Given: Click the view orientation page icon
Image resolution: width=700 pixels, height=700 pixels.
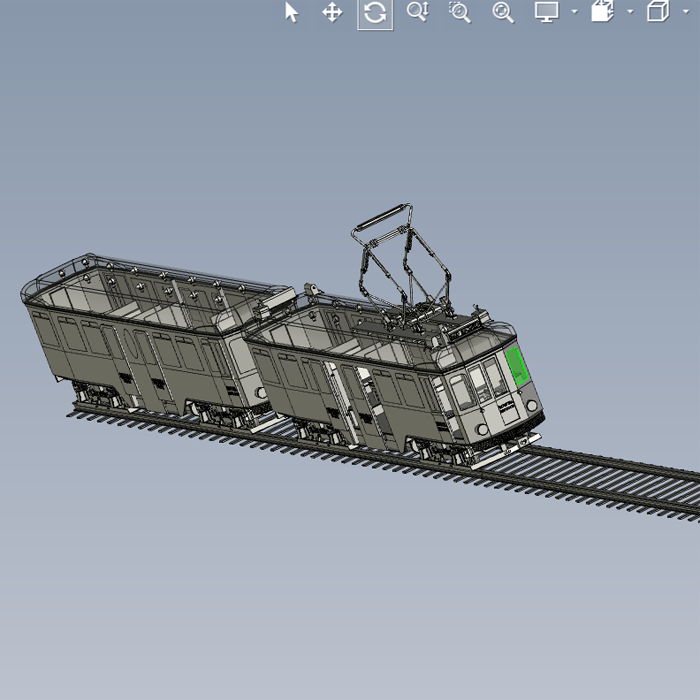Looking at the screenshot, I should click(x=602, y=11).
